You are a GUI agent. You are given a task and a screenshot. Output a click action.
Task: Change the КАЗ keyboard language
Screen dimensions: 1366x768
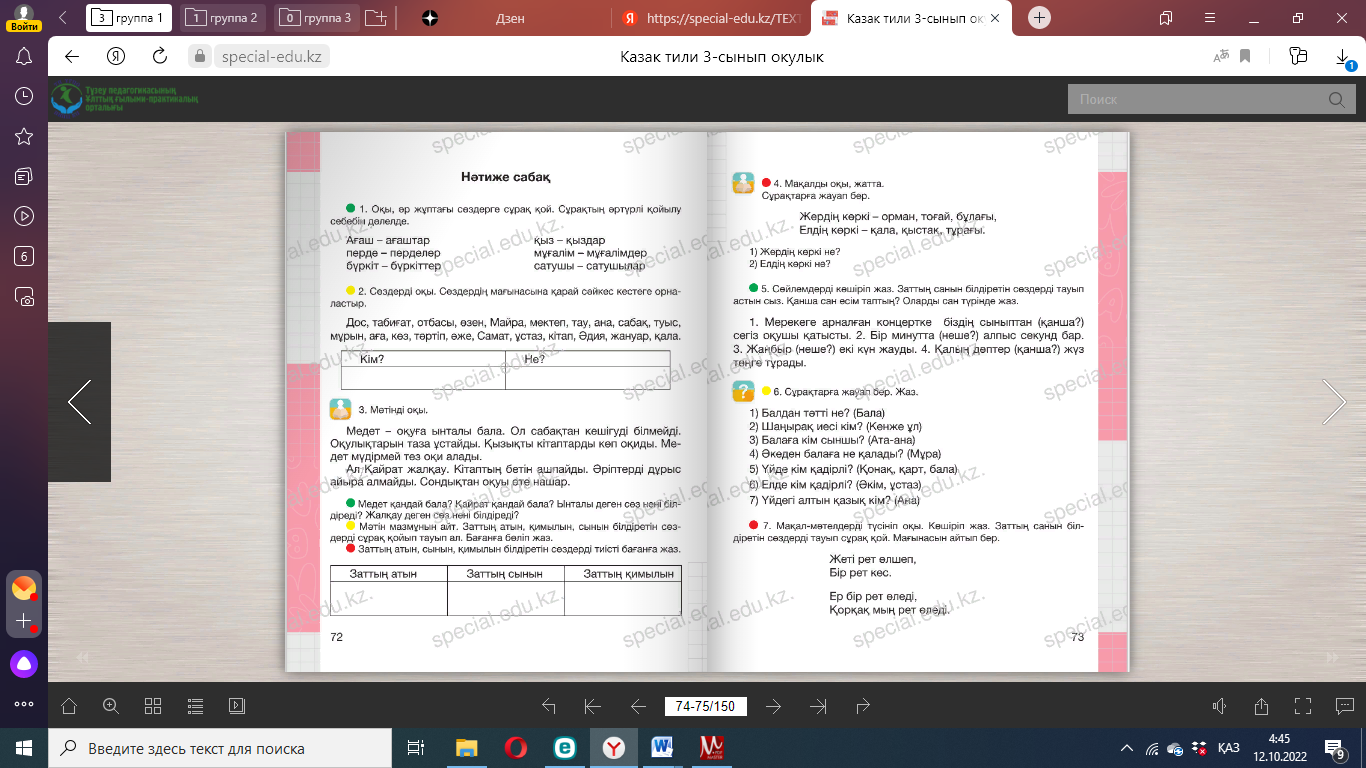point(1229,748)
